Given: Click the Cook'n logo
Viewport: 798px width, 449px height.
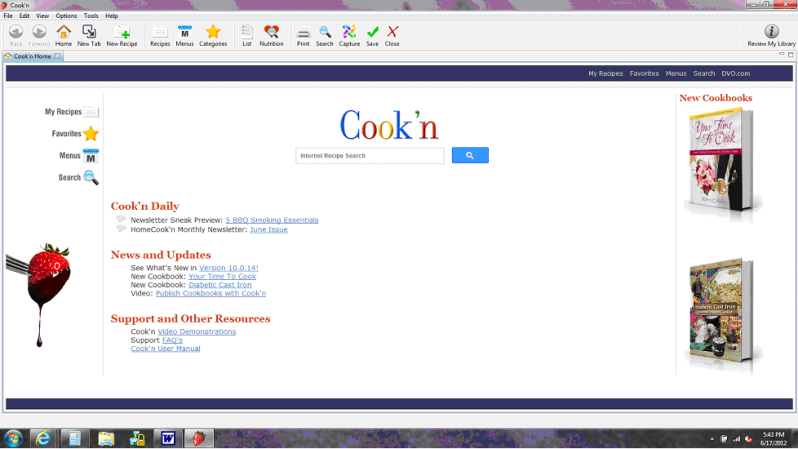Looking at the screenshot, I should pyautogui.click(x=389, y=125).
